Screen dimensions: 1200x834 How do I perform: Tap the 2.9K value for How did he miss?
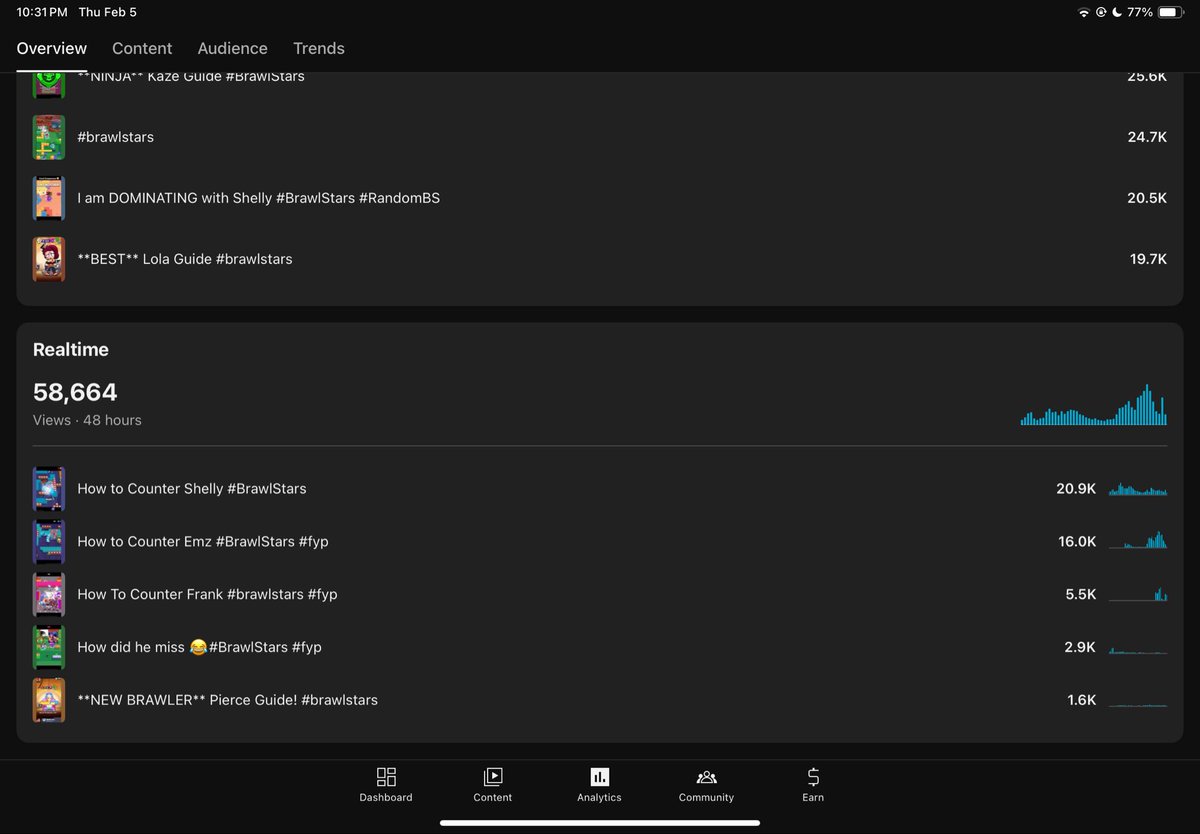[x=1080, y=647]
